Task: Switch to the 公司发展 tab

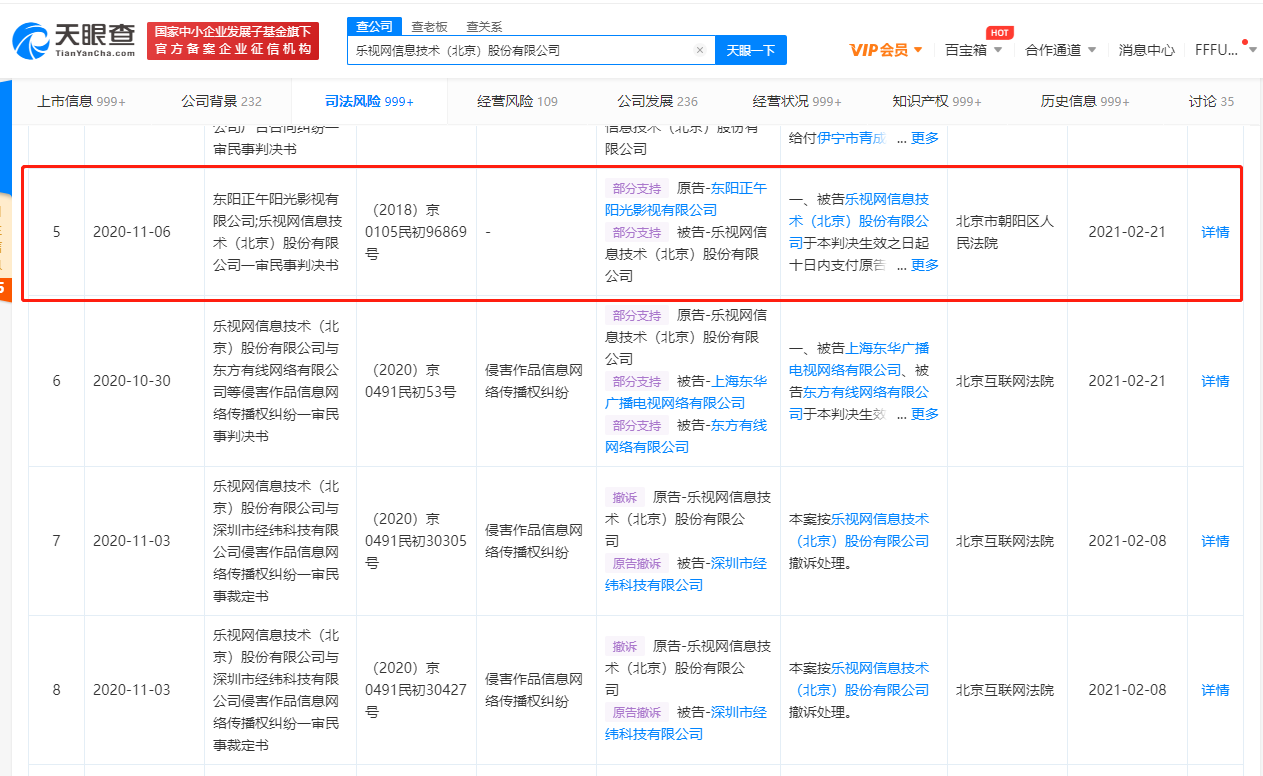Action: (657, 101)
